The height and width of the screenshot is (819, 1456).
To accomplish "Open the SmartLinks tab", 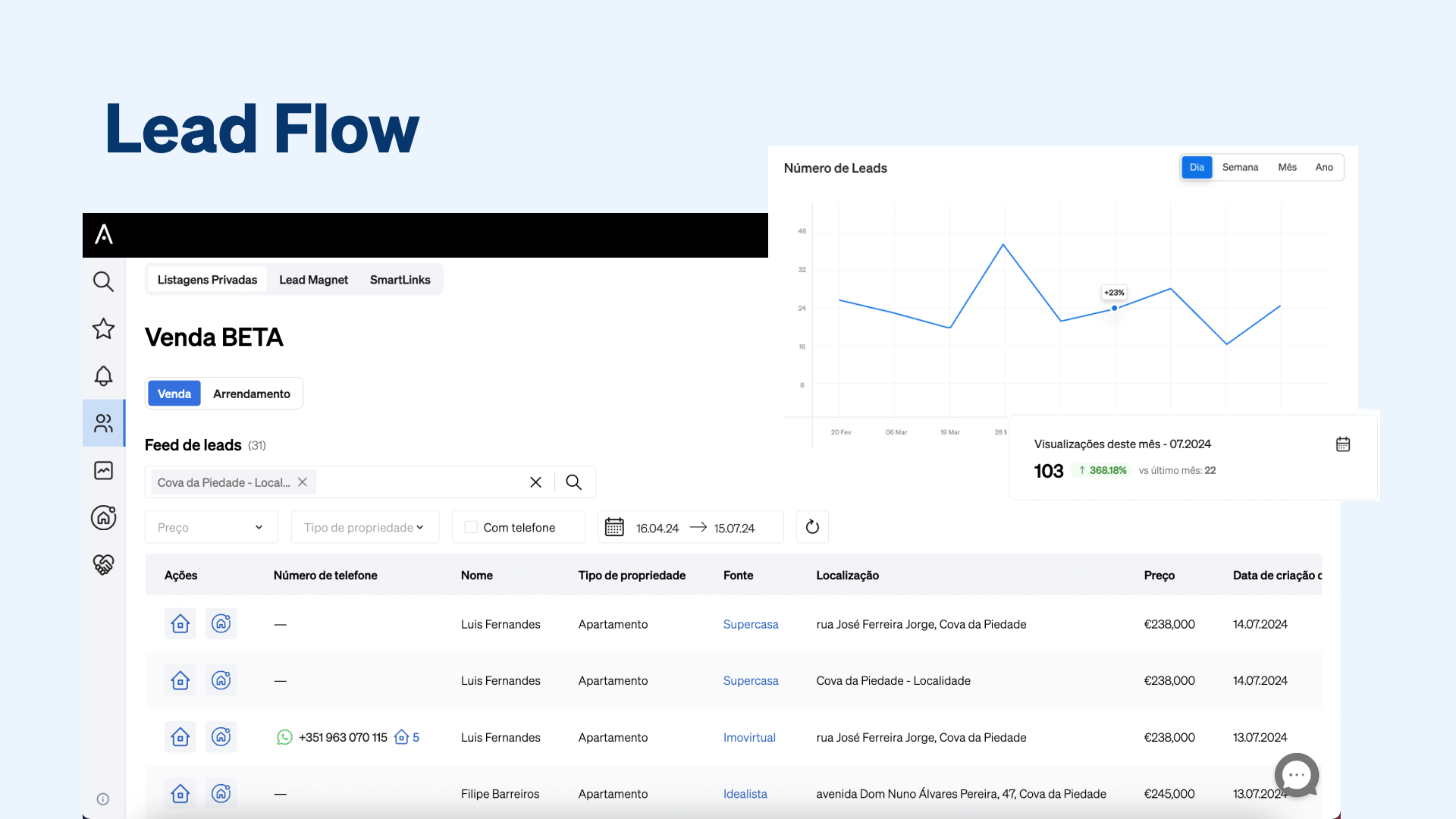I will tap(400, 279).
